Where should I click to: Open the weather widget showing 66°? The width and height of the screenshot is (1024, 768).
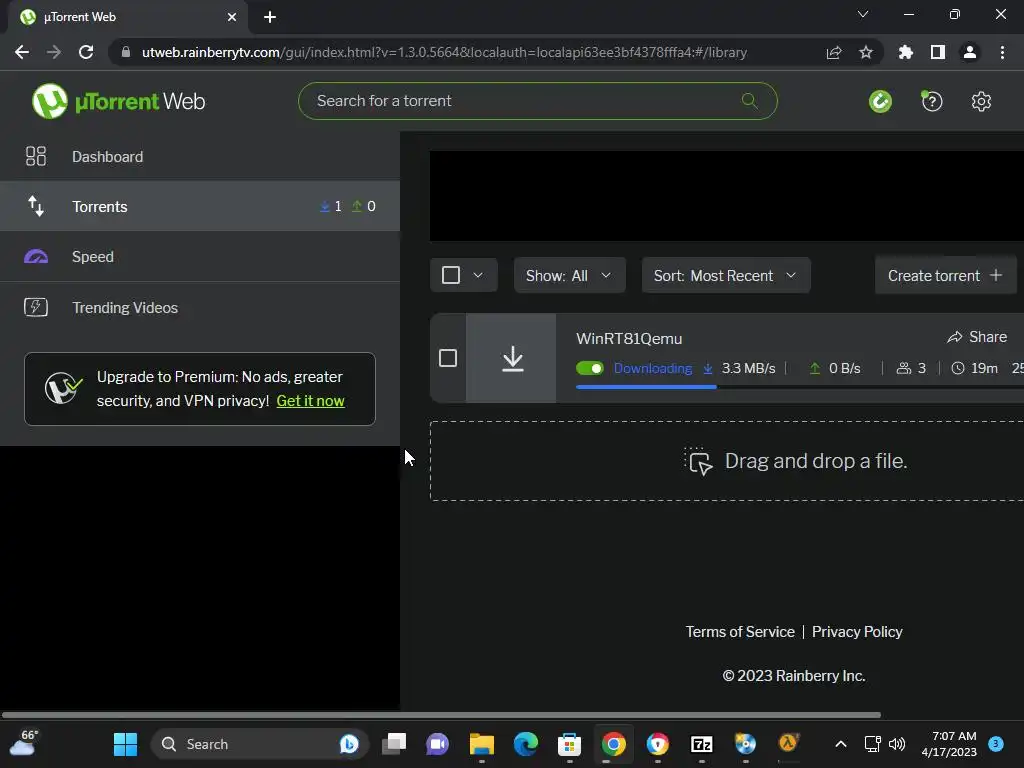pos(24,743)
